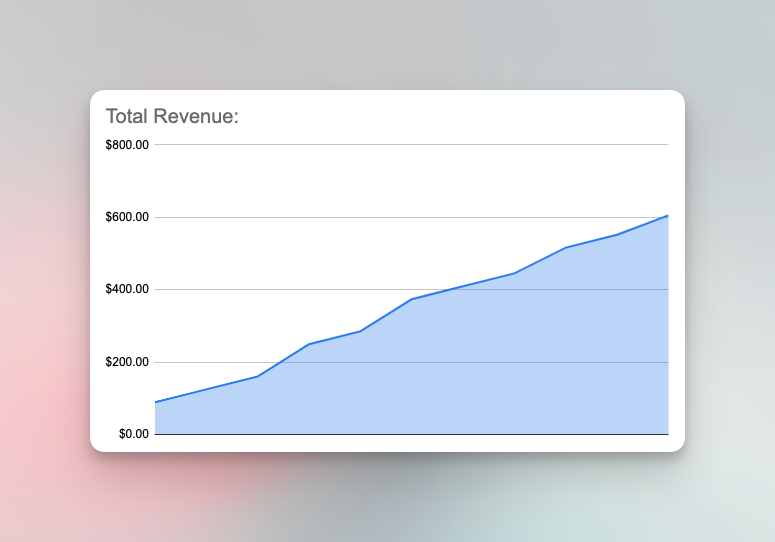The image size is (775, 542).
Task: Select the $600.00 axis label
Action: point(127,217)
